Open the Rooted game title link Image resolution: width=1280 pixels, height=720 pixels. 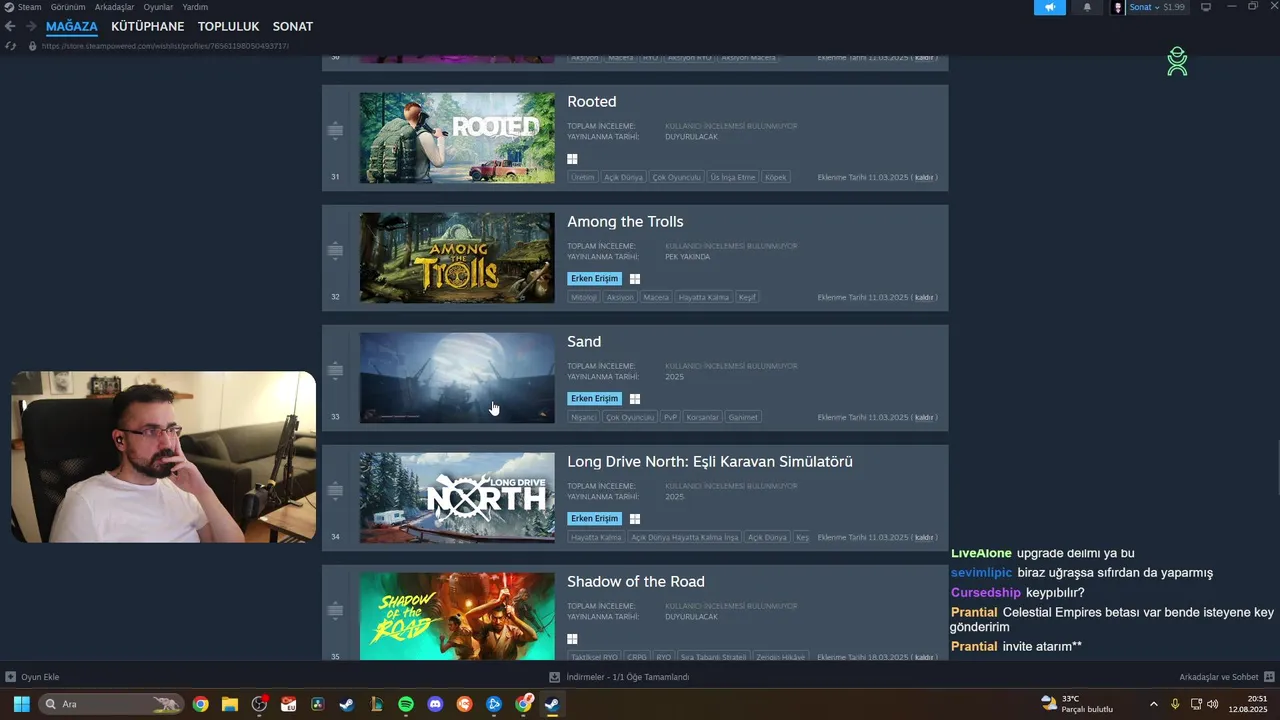591,102
